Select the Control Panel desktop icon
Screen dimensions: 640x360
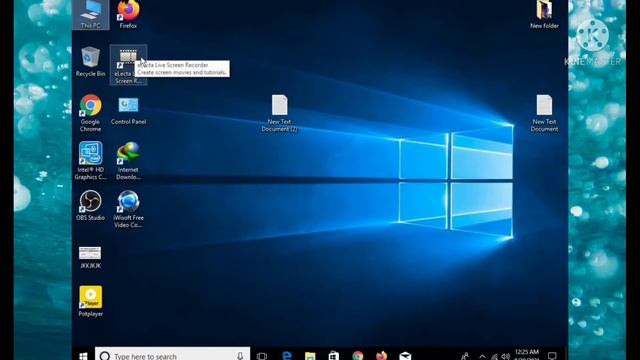click(x=128, y=110)
